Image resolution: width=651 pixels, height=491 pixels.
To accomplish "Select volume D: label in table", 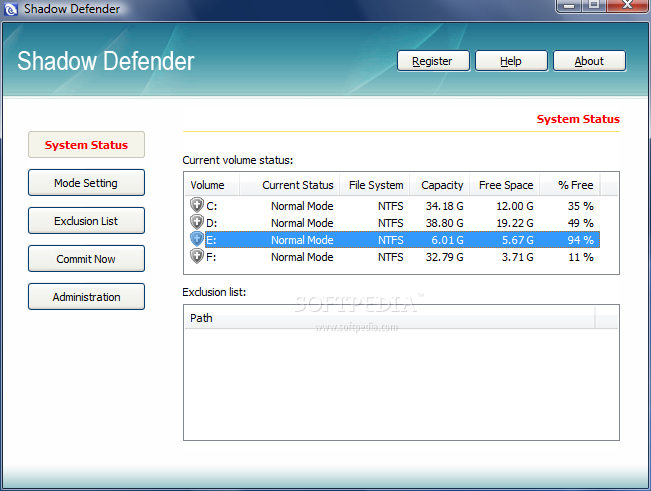I will point(211,223).
